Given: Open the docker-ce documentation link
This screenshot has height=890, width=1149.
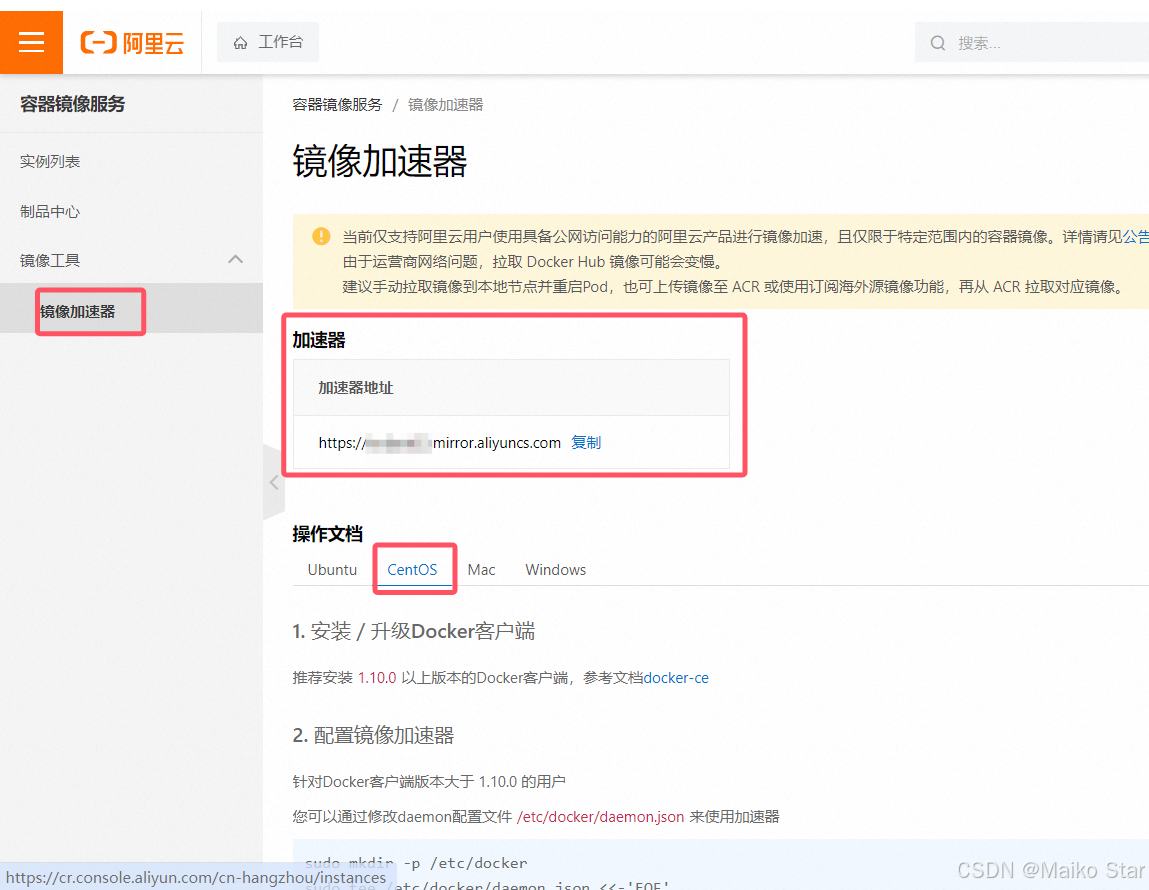Looking at the screenshot, I should pos(676,678).
